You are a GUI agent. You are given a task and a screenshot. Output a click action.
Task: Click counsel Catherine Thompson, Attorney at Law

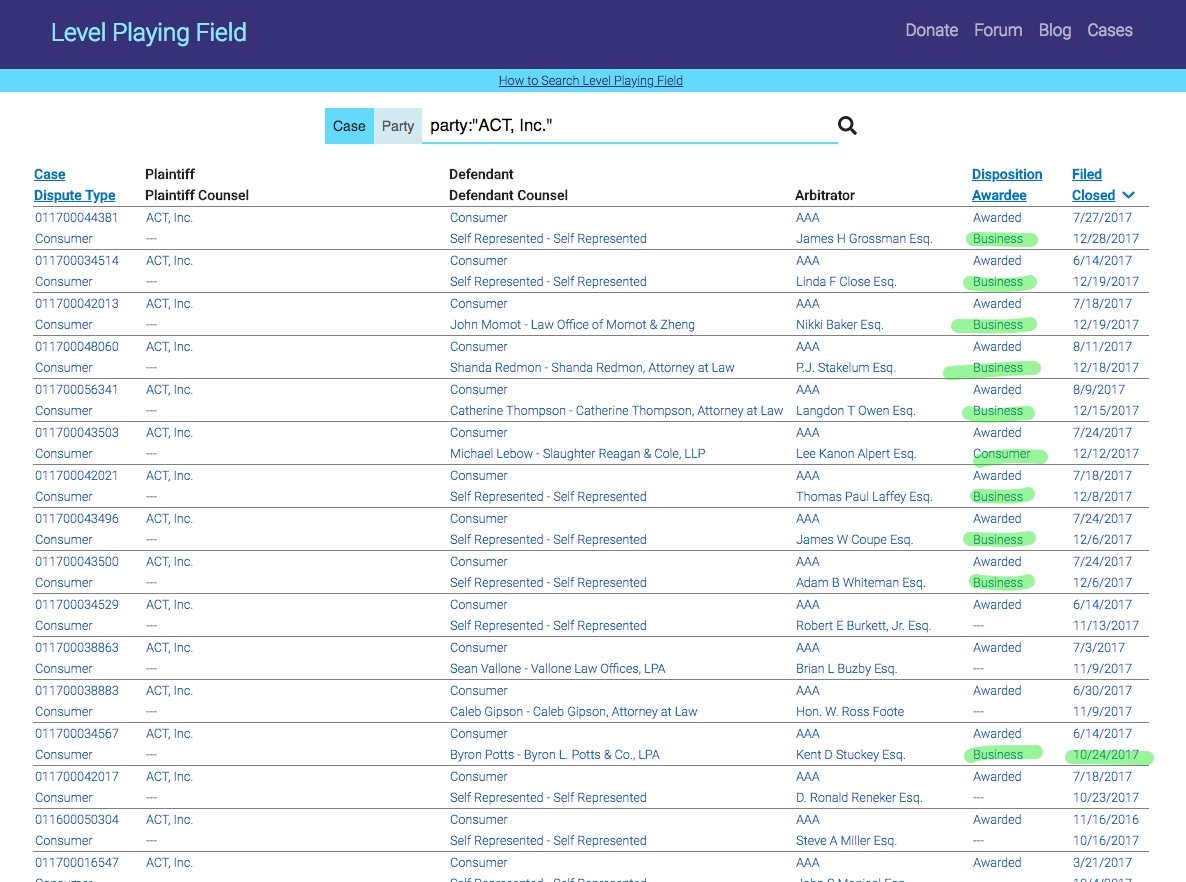[616, 411]
